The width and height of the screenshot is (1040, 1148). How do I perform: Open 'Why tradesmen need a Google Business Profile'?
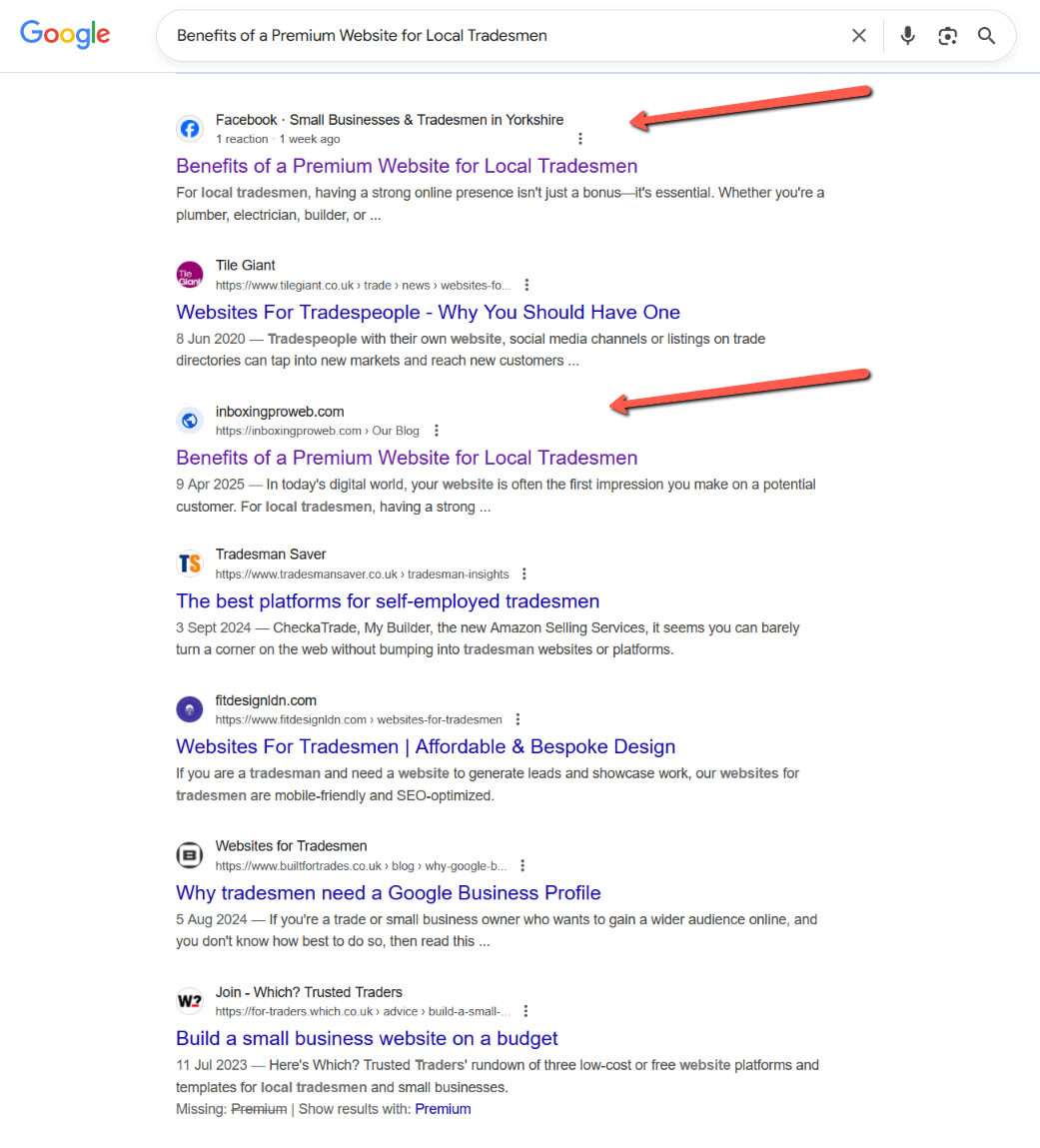[388, 892]
